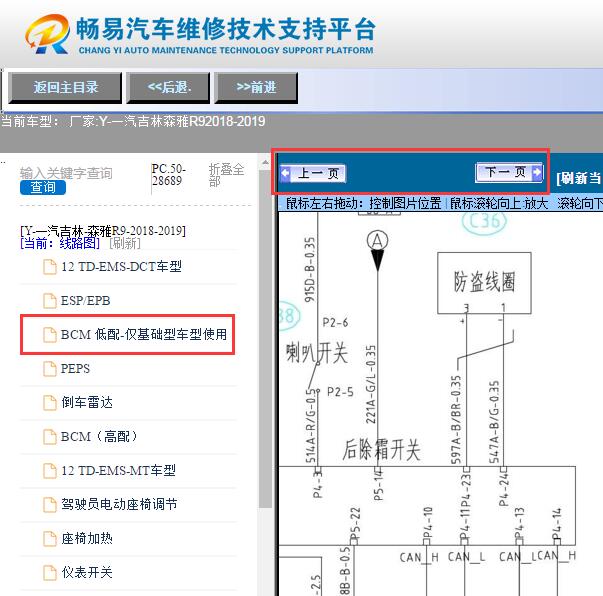
Task: Click file icon beside 12 TD-EMS-DCT车型
Action: pos(50,267)
